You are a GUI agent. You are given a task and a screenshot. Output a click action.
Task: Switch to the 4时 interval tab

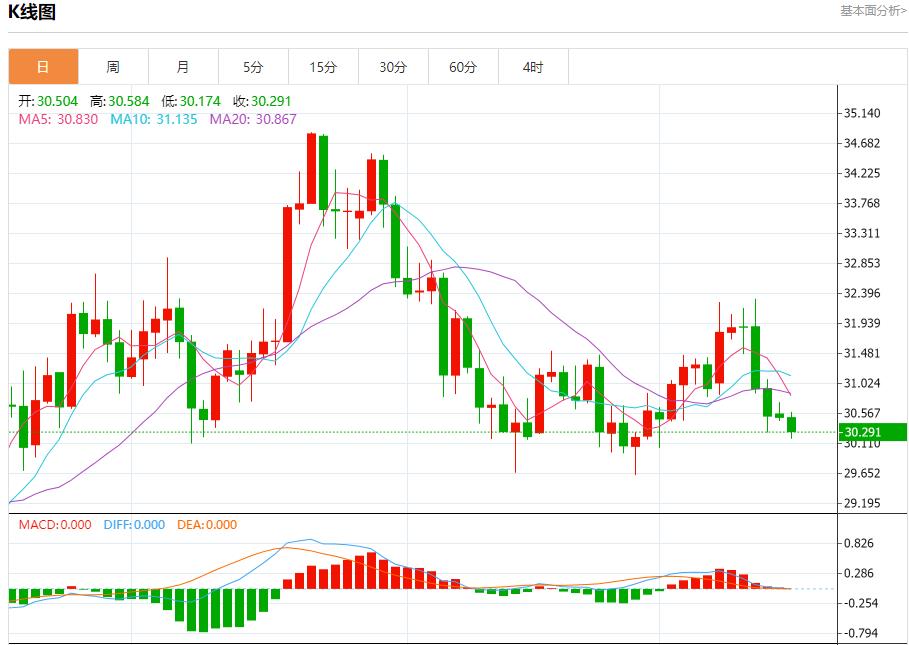click(x=533, y=67)
